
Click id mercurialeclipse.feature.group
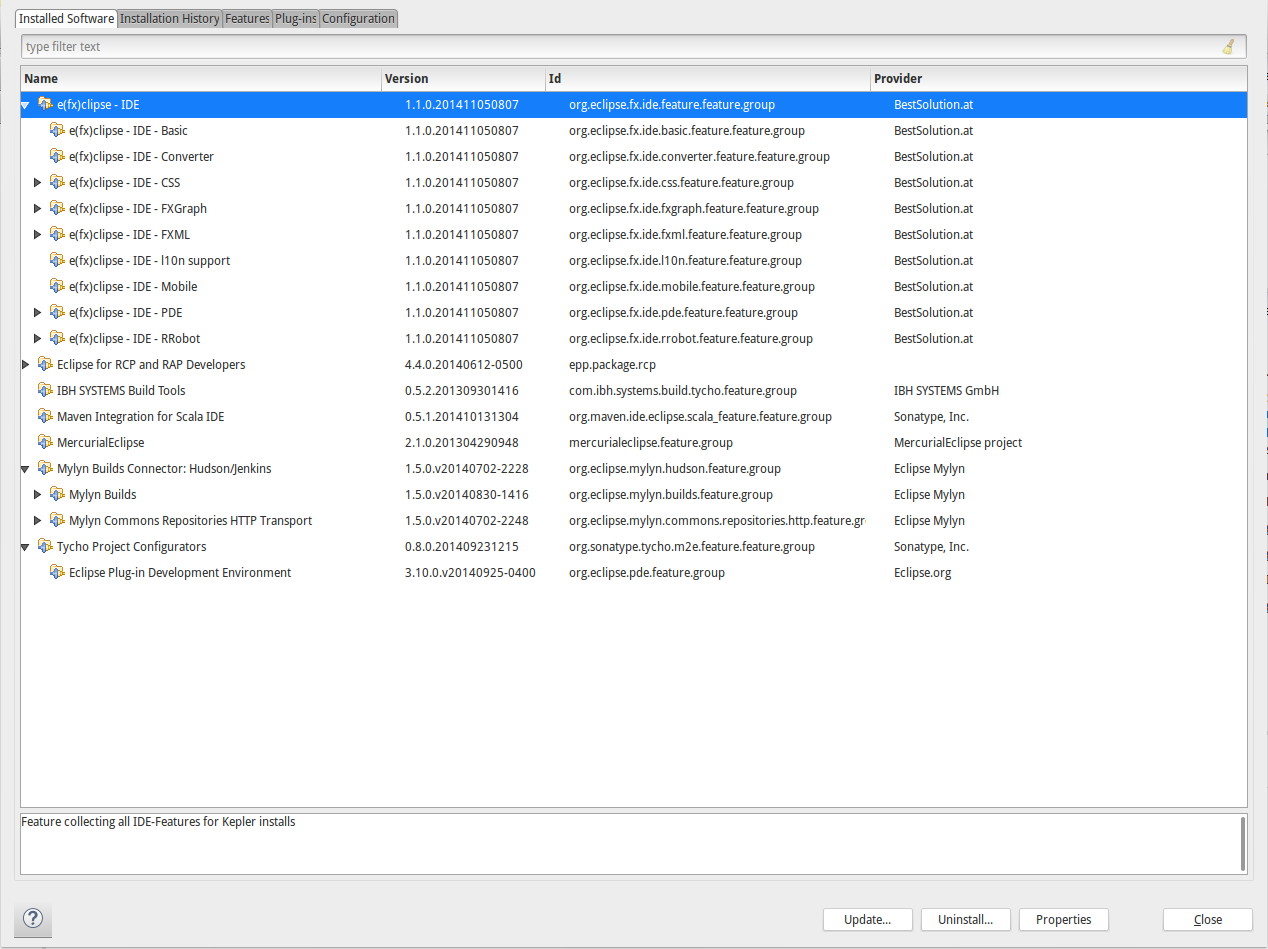coord(651,442)
